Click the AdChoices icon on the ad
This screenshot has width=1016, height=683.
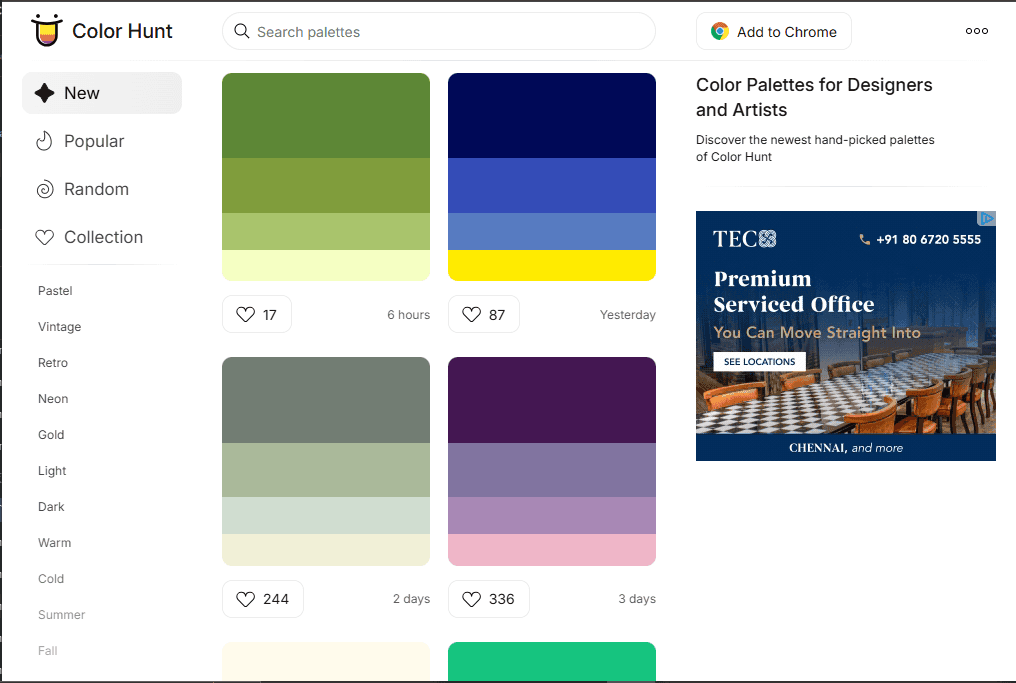(986, 218)
